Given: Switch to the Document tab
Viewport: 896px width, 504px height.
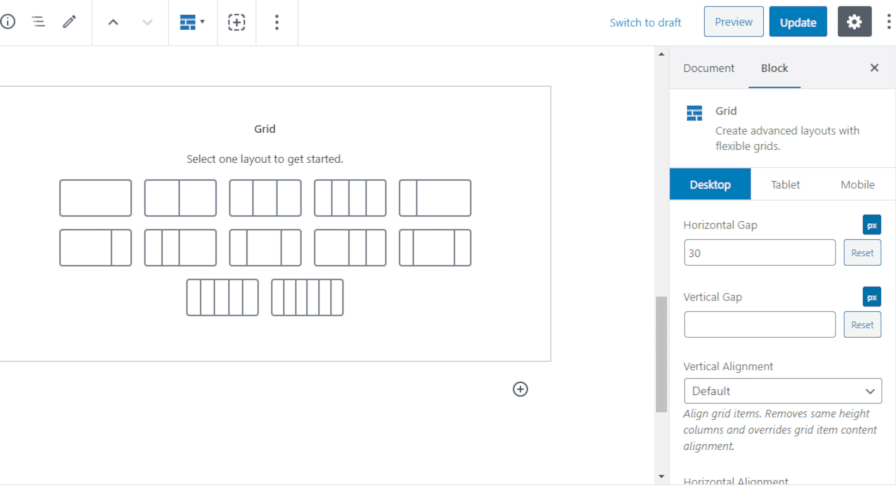Looking at the screenshot, I should pyautogui.click(x=708, y=68).
